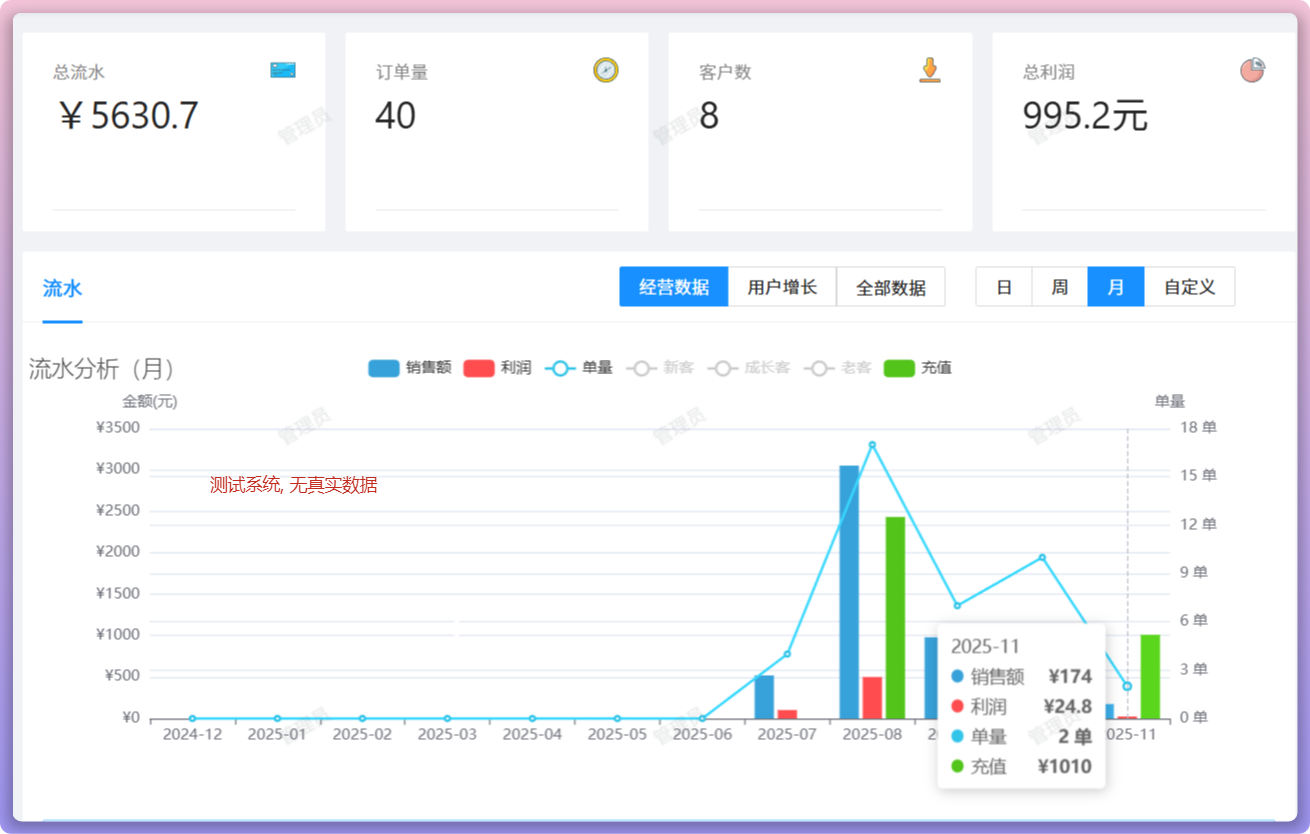Select the 日 time range button
This screenshot has width=1310, height=834.
(x=1004, y=287)
